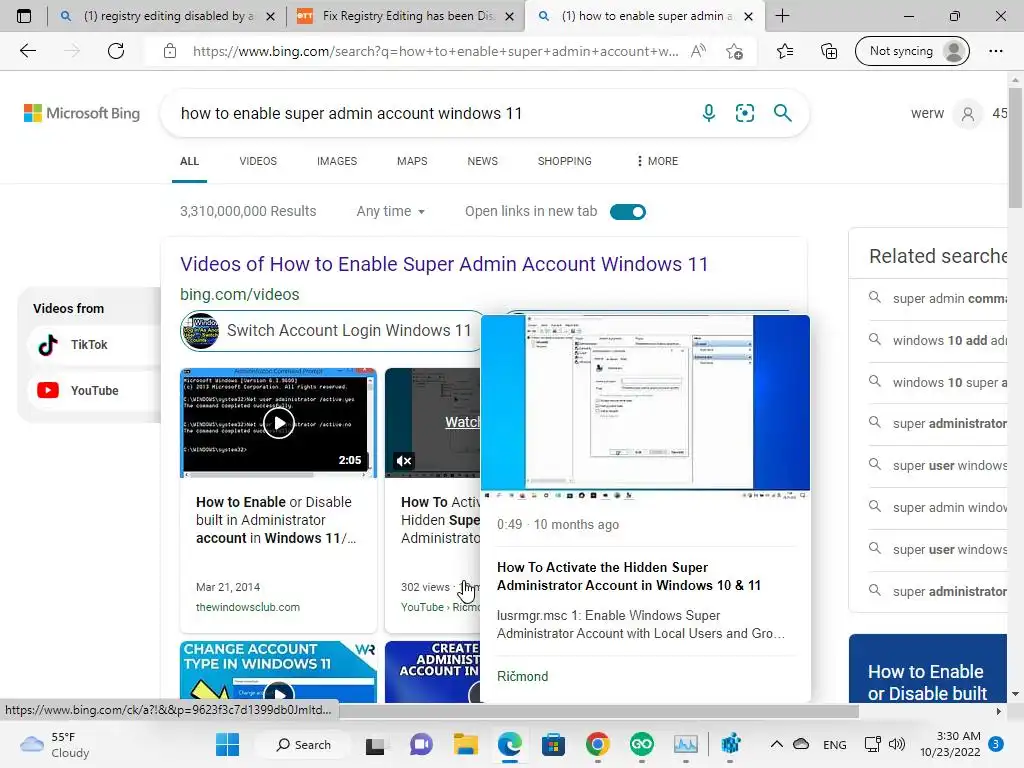Add this page to favorites
This screenshot has width=1024, height=768.
pyautogui.click(x=734, y=51)
